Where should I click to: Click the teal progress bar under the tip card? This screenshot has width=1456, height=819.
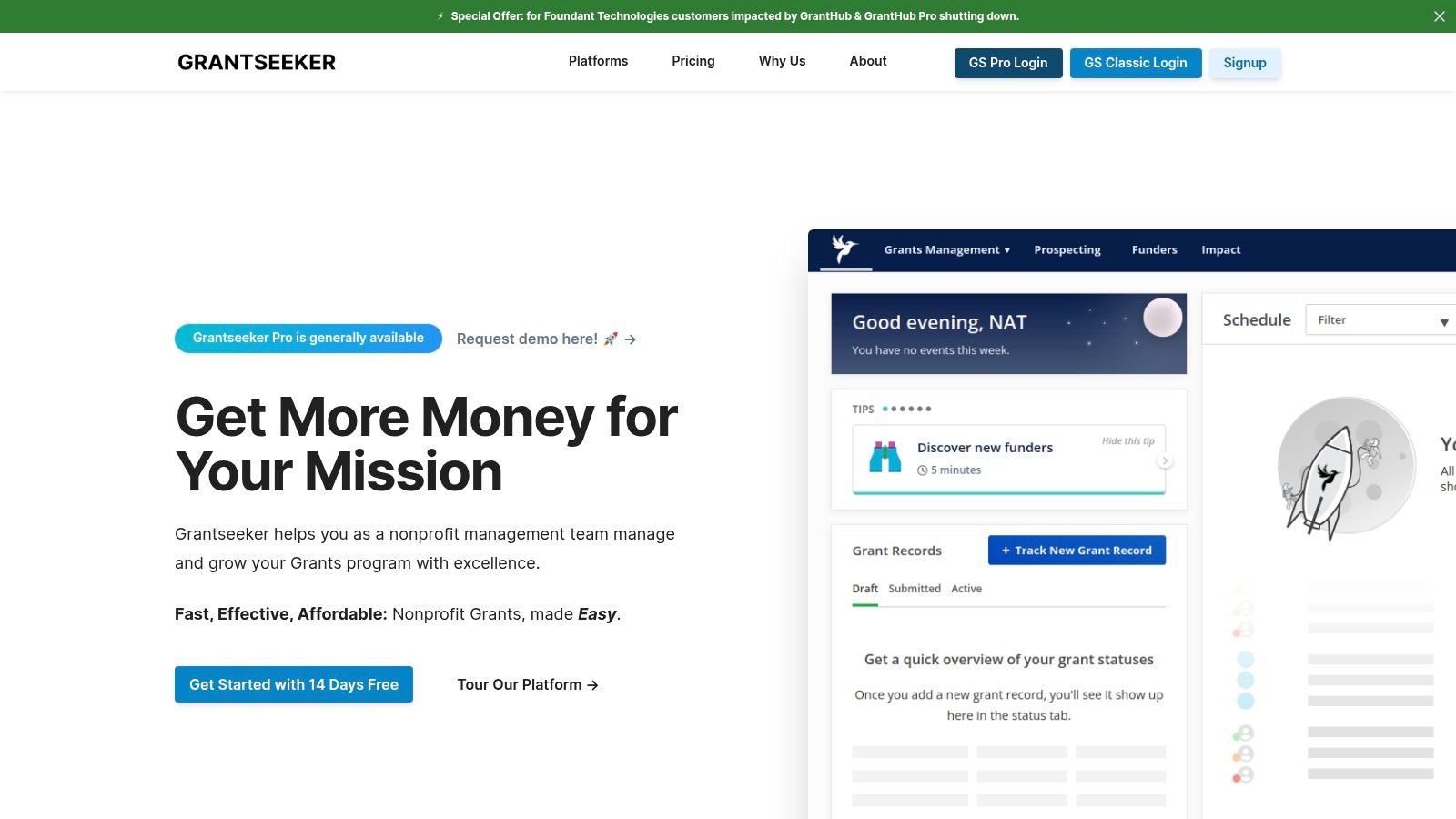(1007, 492)
